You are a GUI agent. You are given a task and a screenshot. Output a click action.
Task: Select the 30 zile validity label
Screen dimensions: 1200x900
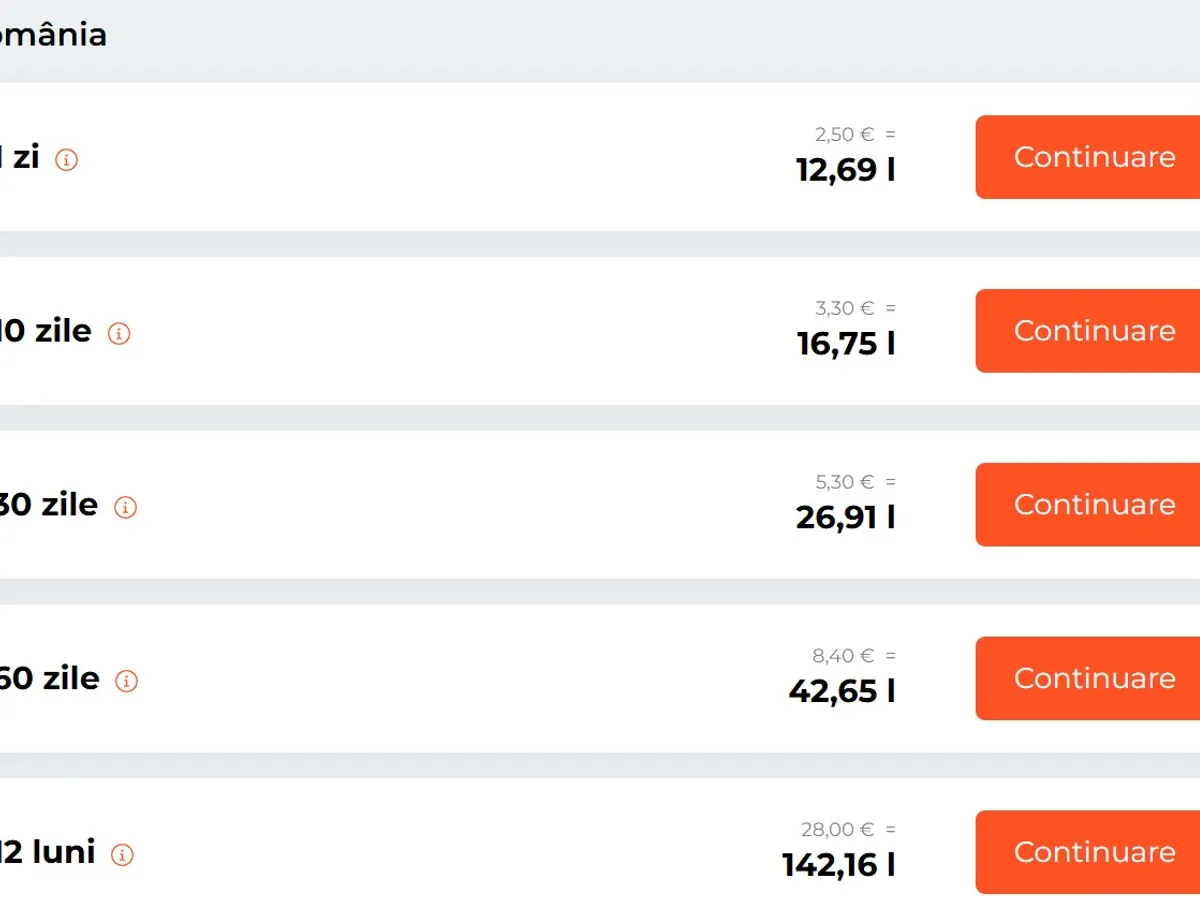point(48,505)
